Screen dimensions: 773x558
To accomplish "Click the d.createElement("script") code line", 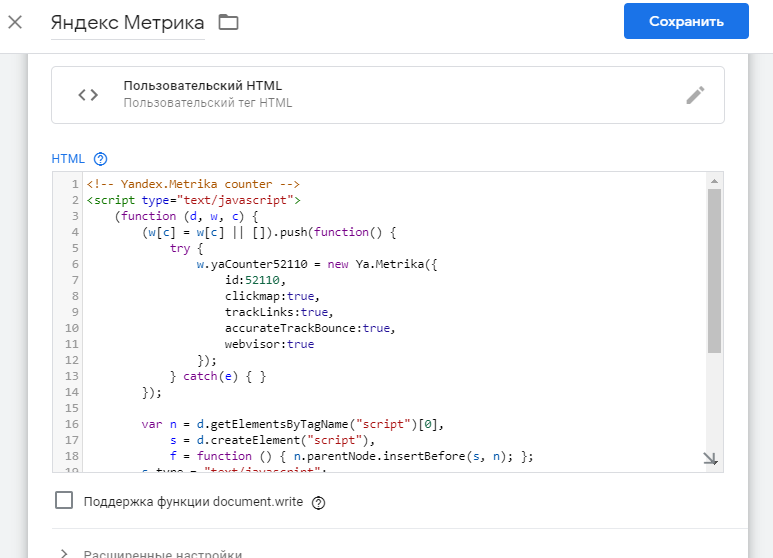I will pos(273,440).
